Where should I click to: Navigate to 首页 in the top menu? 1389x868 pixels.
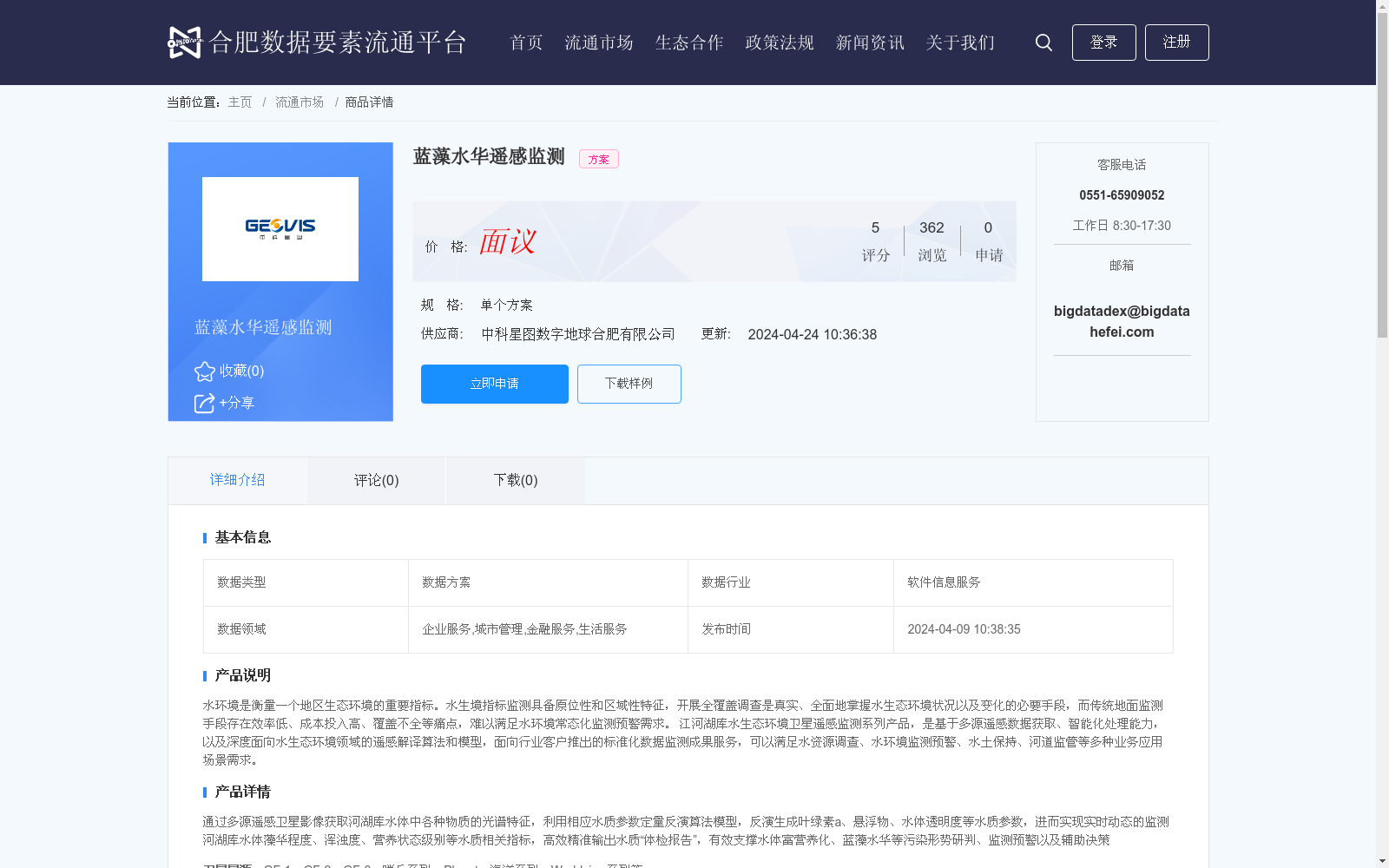point(525,42)
